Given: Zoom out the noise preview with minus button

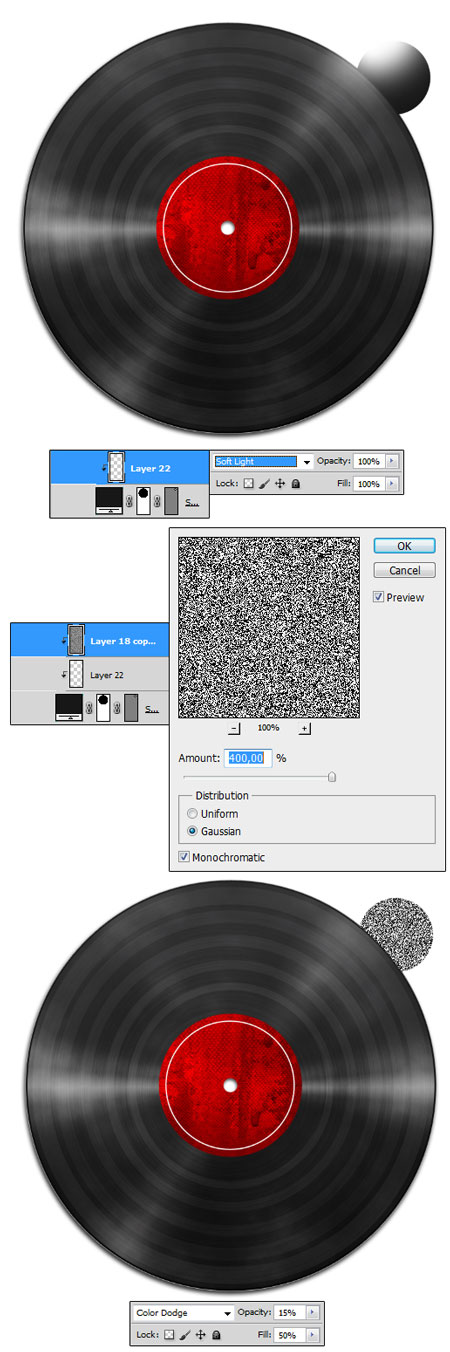Looking at the screenshot, I should coord(234,728).
